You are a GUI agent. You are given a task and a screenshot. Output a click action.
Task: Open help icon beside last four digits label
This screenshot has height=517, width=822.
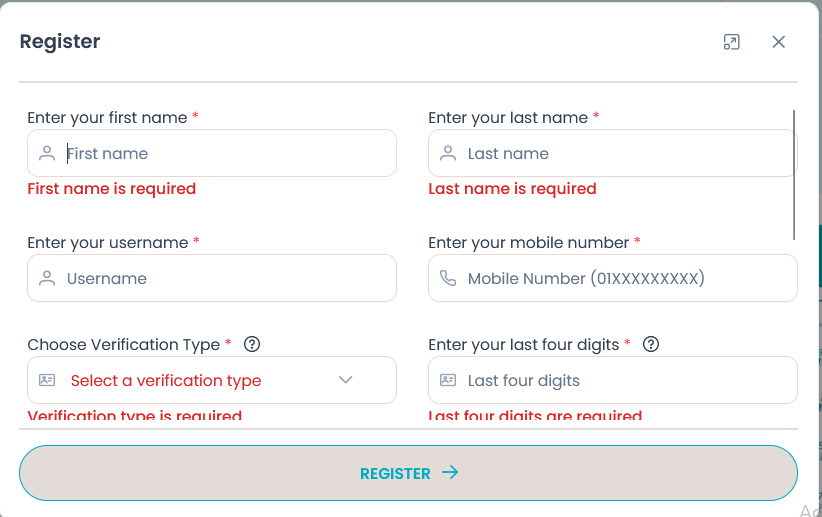(x=651, y=344)
